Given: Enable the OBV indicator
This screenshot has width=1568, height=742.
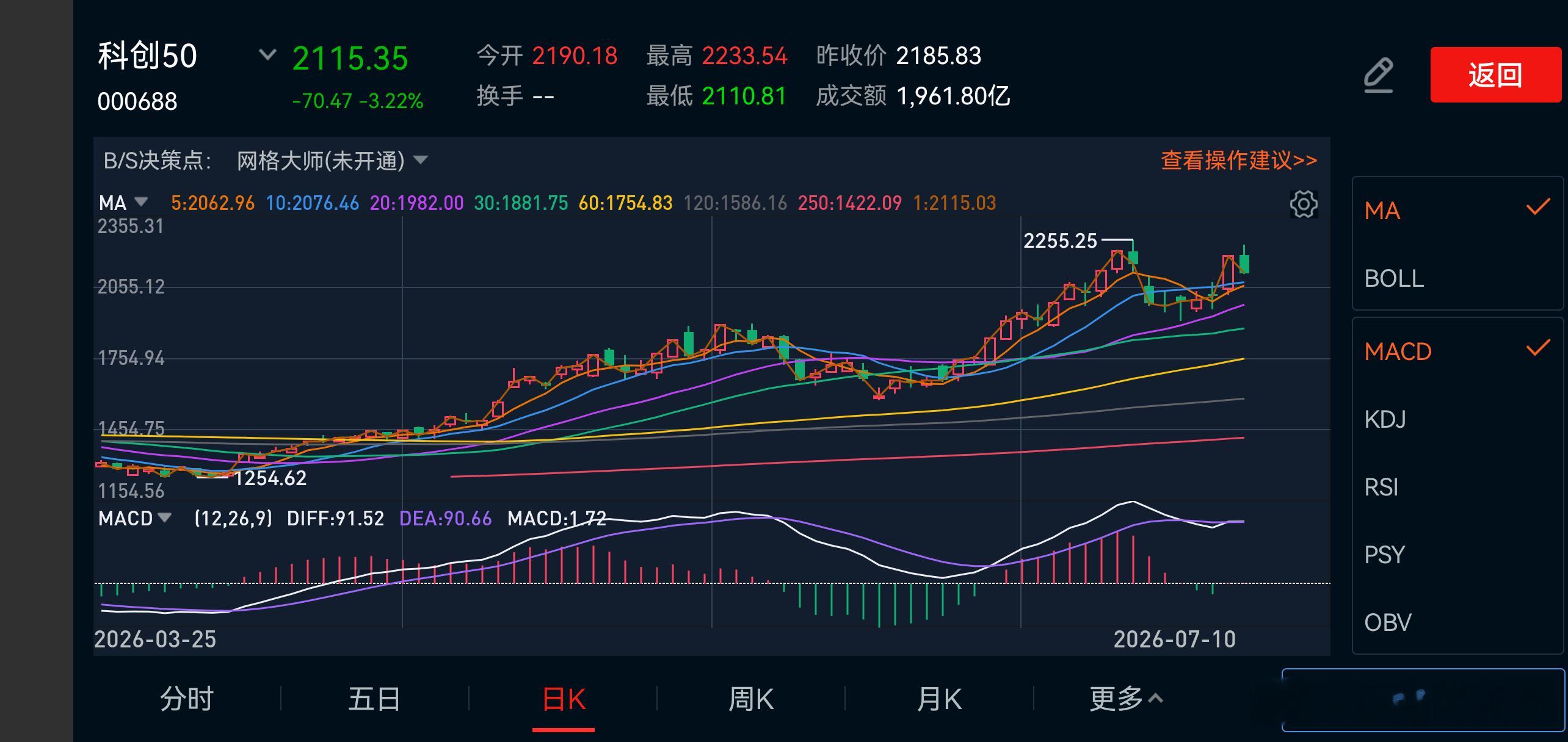Looking at the screenshot, I should click(x=1457, y=622).
